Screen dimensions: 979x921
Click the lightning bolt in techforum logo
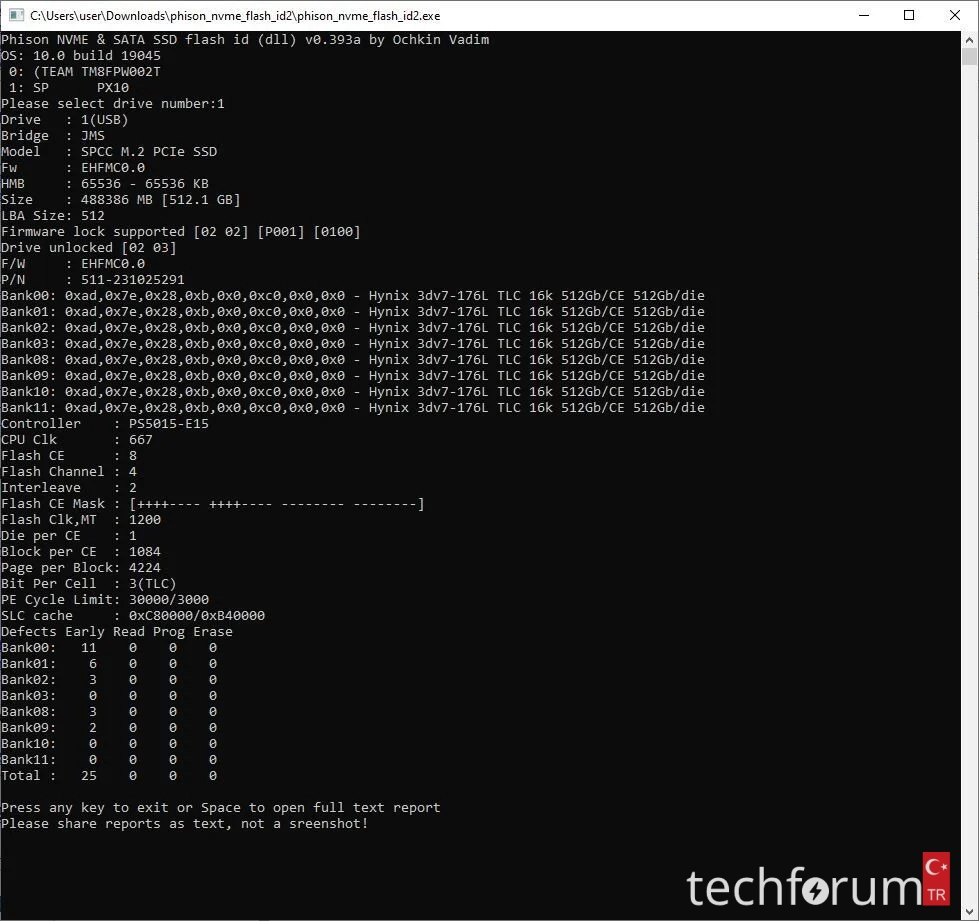click(x=816, y=889)
